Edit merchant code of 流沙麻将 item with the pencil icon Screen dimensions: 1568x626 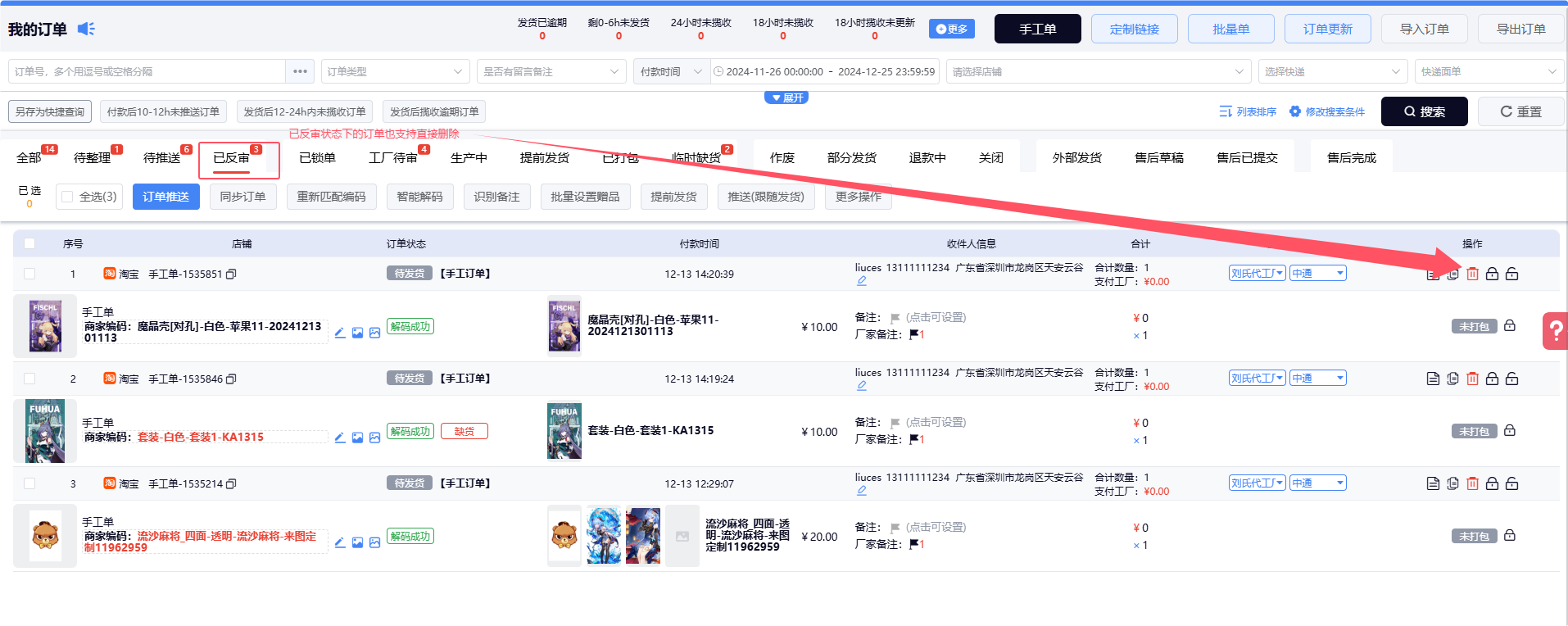[339, 542]
